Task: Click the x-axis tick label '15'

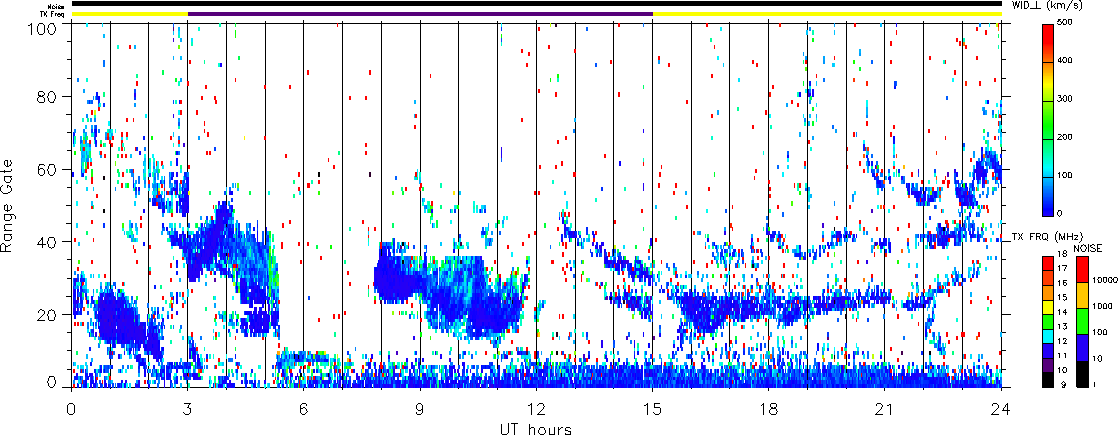Action: pyautogui.click(x=652, y=409)
